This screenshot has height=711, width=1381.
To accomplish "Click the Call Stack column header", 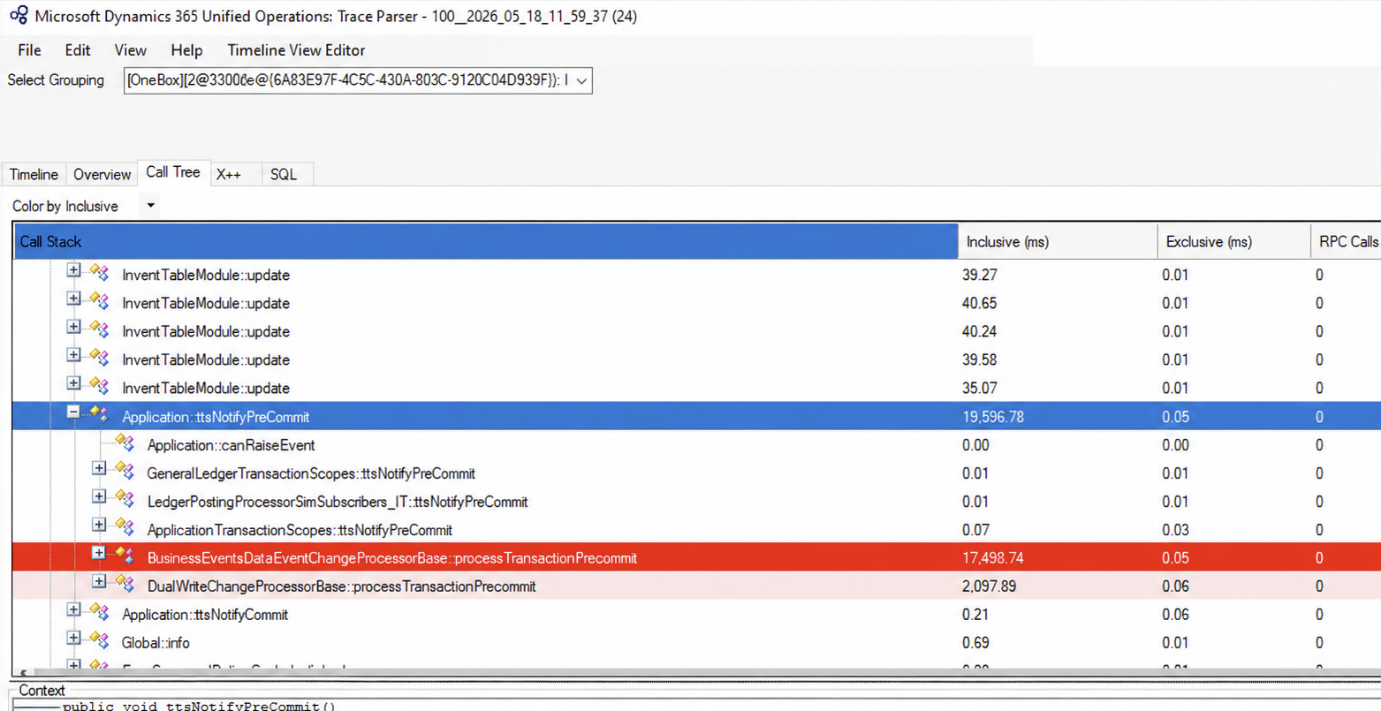I will (486, 241).
